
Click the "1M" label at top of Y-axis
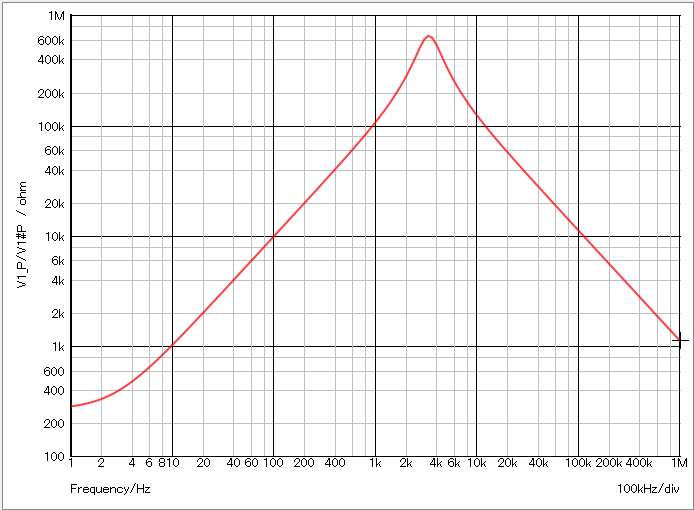pos(57,16)
